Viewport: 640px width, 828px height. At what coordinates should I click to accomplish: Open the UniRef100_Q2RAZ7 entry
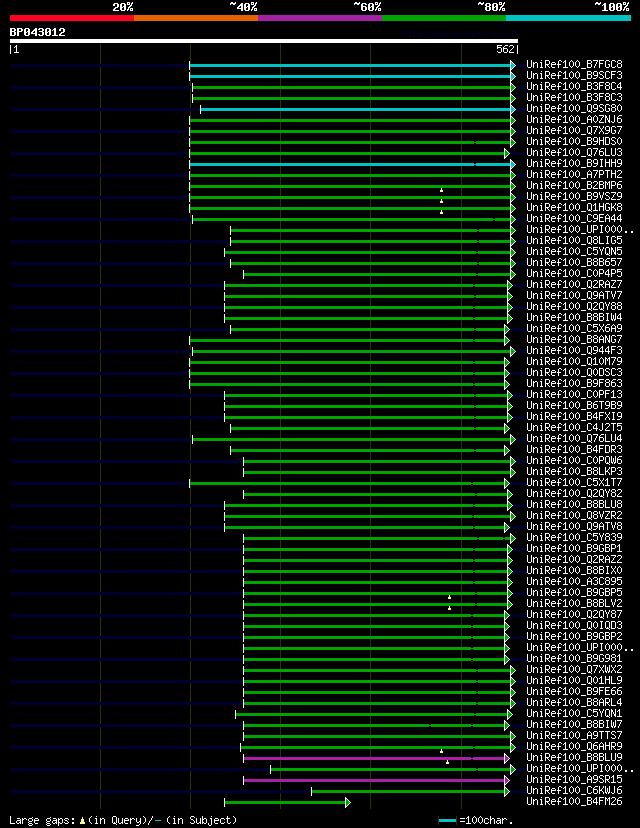(574, 284)
